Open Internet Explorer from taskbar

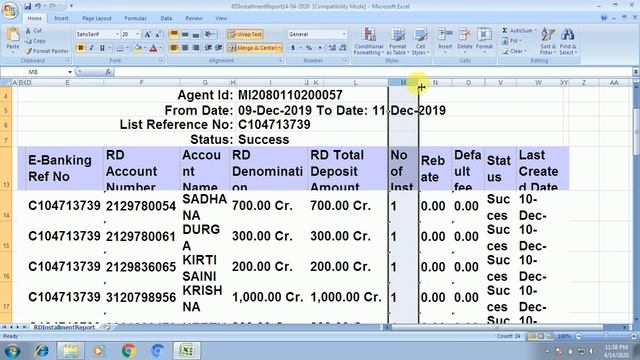42,351
